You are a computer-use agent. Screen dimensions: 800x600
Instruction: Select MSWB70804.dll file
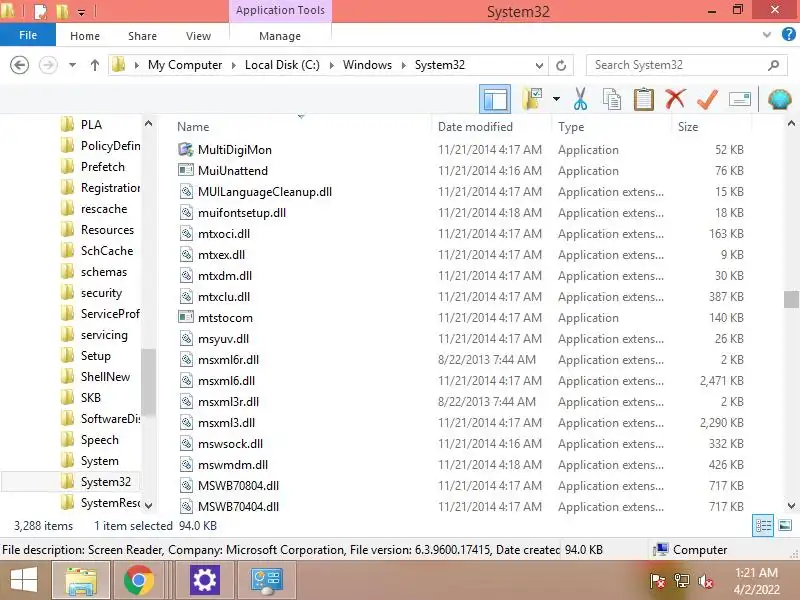pyautogui.click(x=238, y=485)
